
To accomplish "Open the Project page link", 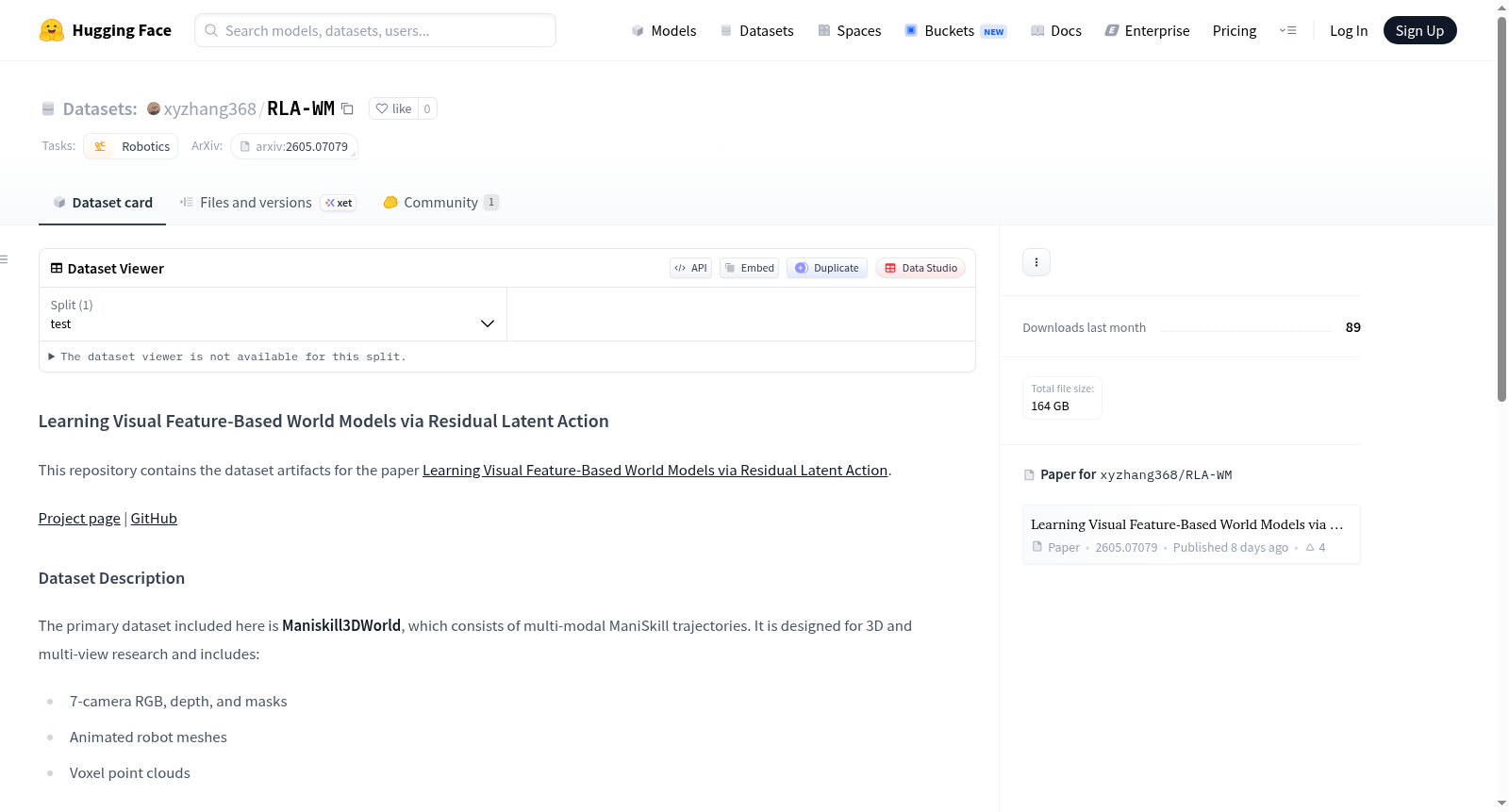I will (79, 519).
